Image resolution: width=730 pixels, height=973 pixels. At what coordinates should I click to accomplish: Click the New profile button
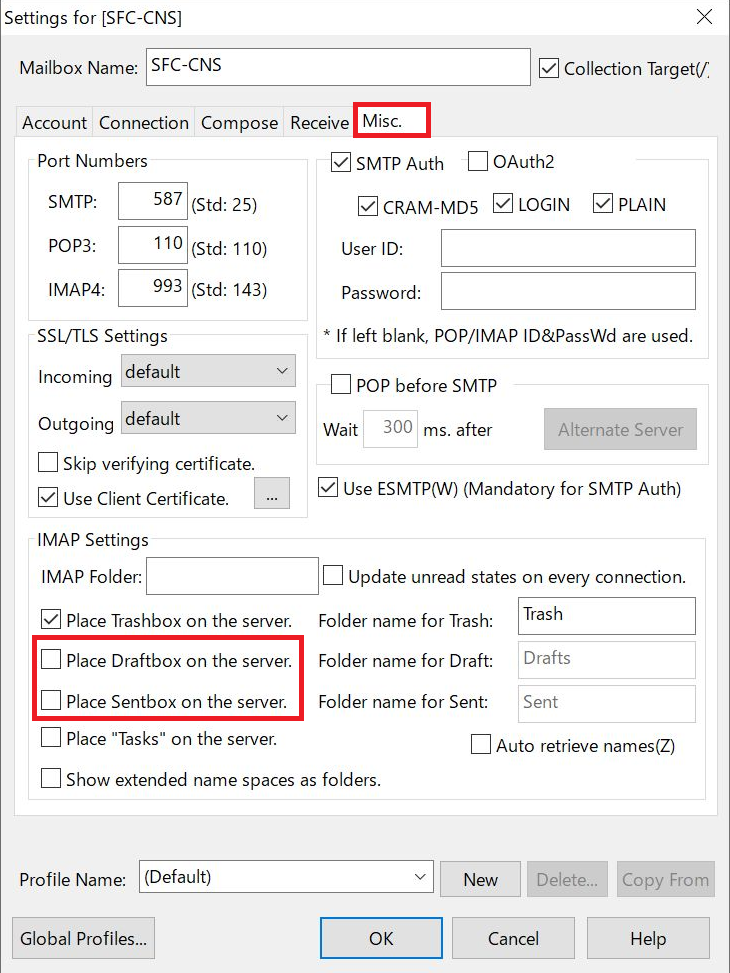point(480,879)
